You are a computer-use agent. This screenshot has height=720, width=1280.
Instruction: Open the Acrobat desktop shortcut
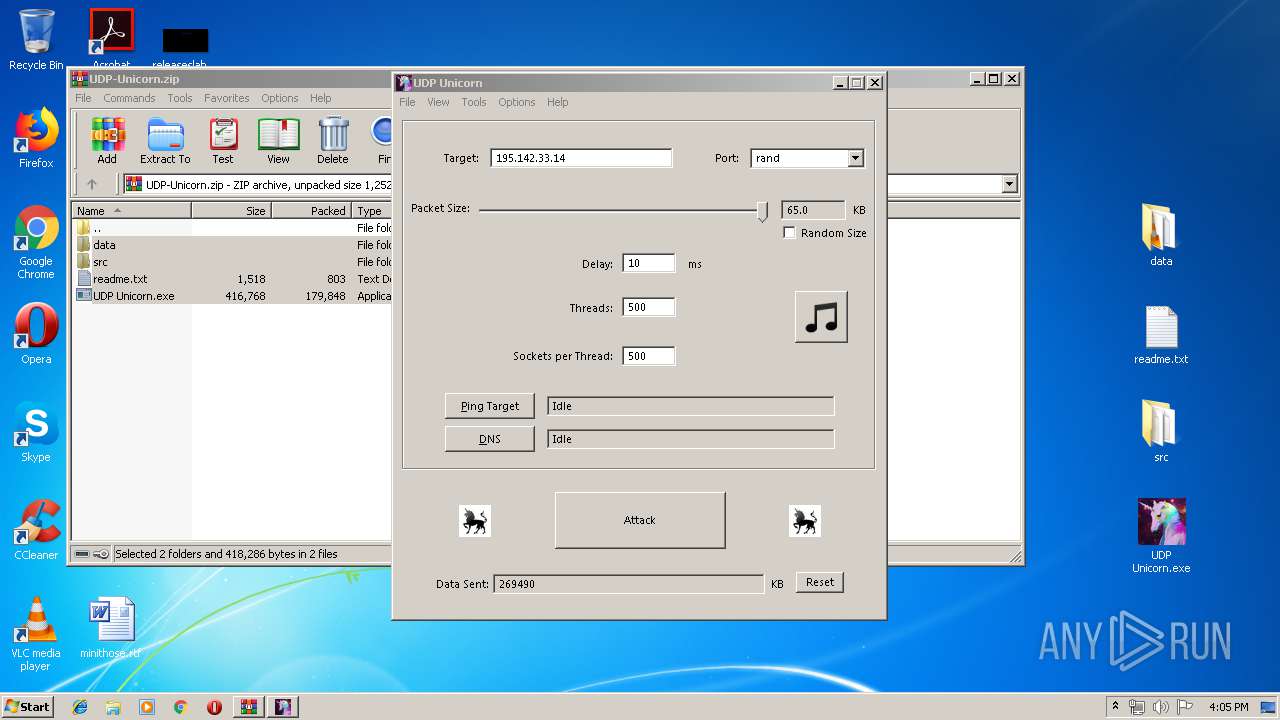tap(112, 38)
